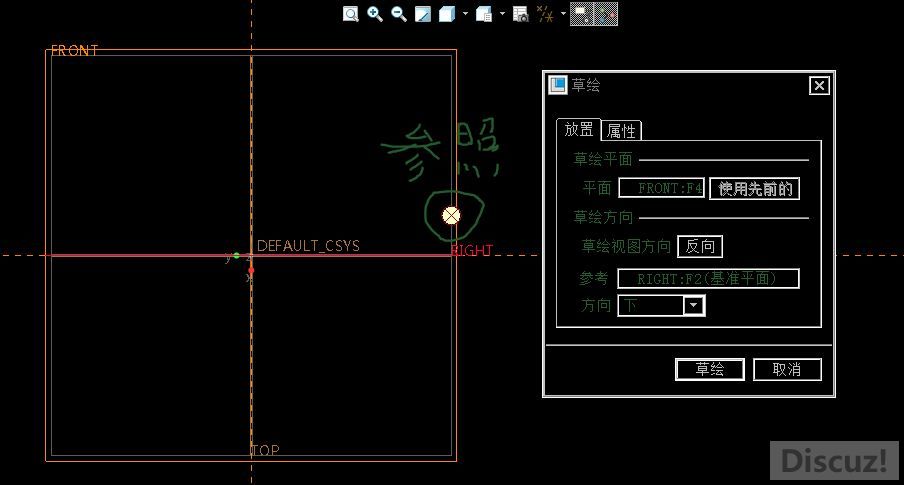904x485 pixels.
Task: Click the 平面 field showing FRONT:F4
Action: [x=662, y=188]
